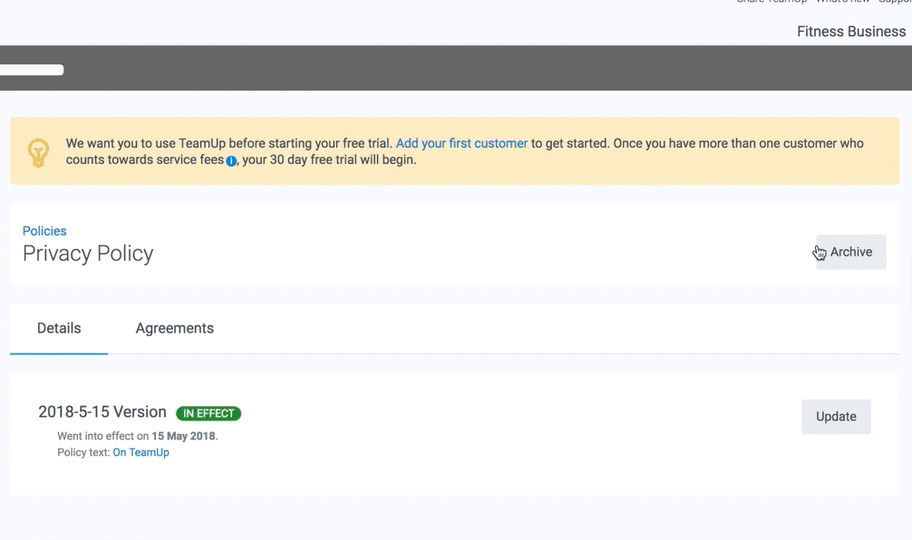Click the bold 15 May 2018 date

[183, 436]
